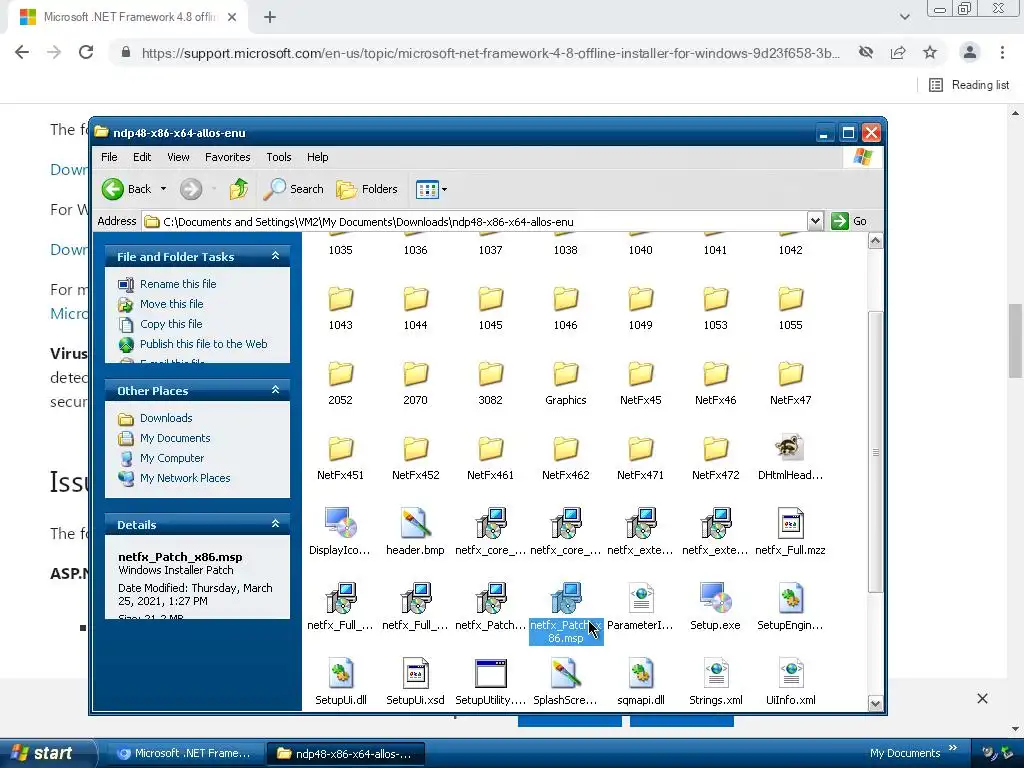Select the NetFx45 folder
Image resolution: width=1024 pixels, height=768 pixels.
coord(641,374)
